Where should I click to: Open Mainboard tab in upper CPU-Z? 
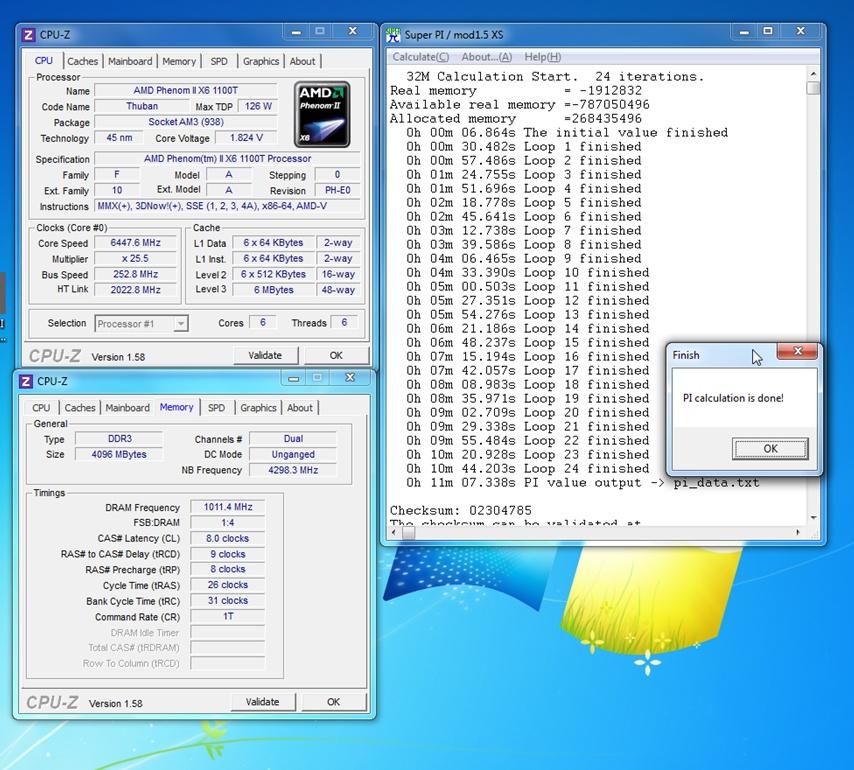click(x=130, y=61)
